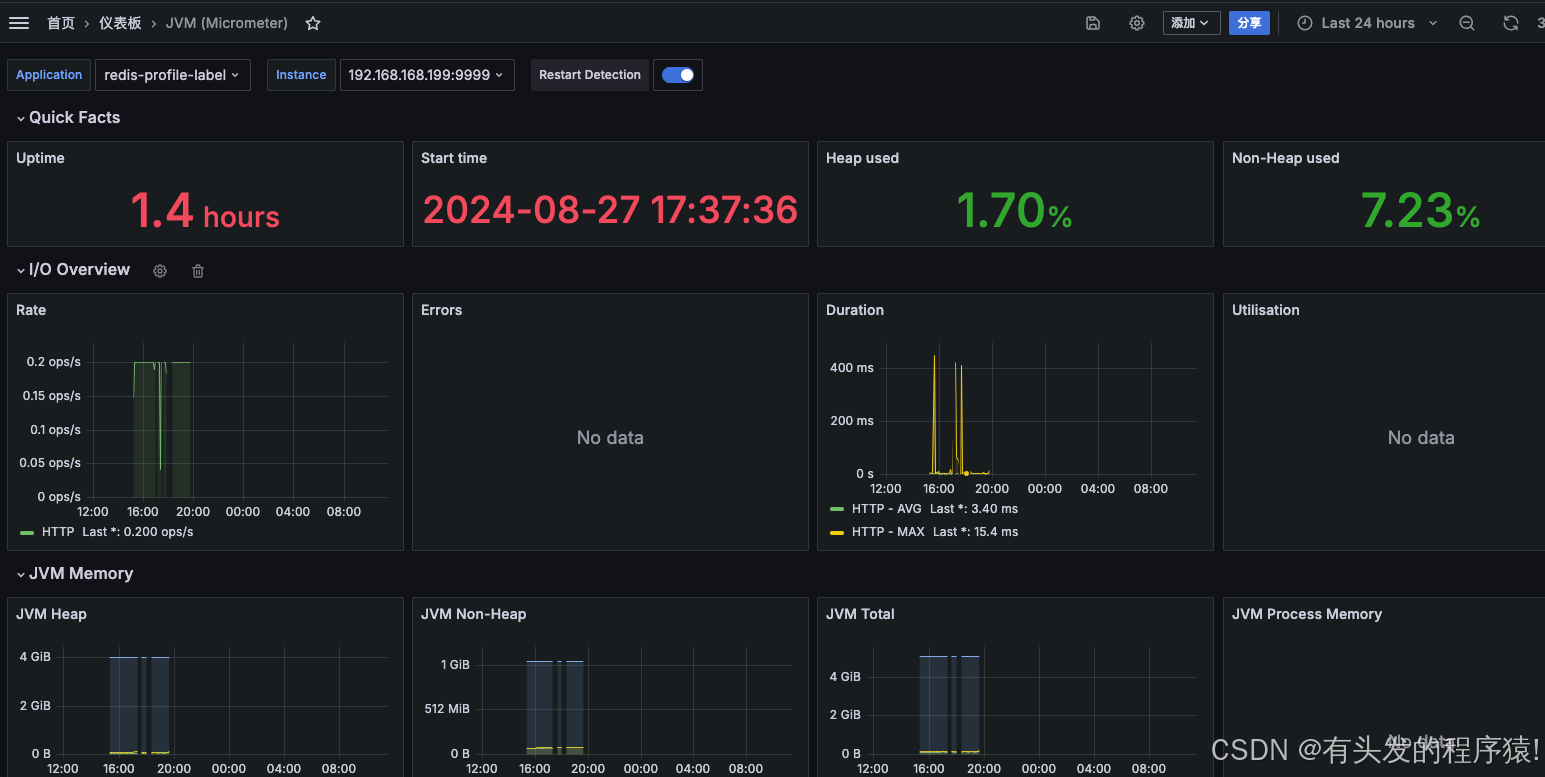Open the Start time panel title
The width and height of the screenshot is (1545, 777).
point(454,158)
